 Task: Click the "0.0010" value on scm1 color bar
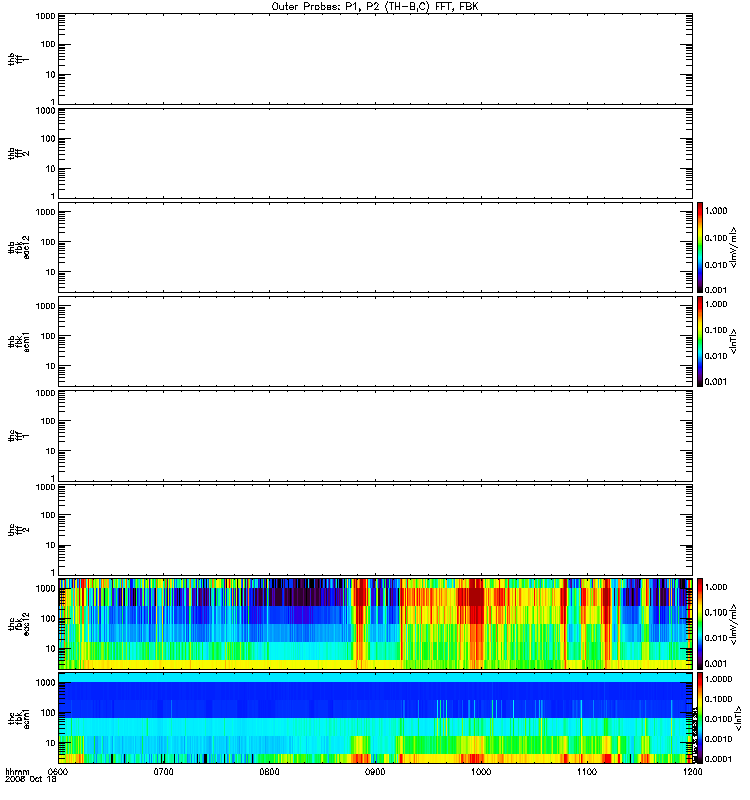pyautogui.click(x=718, y=739)
